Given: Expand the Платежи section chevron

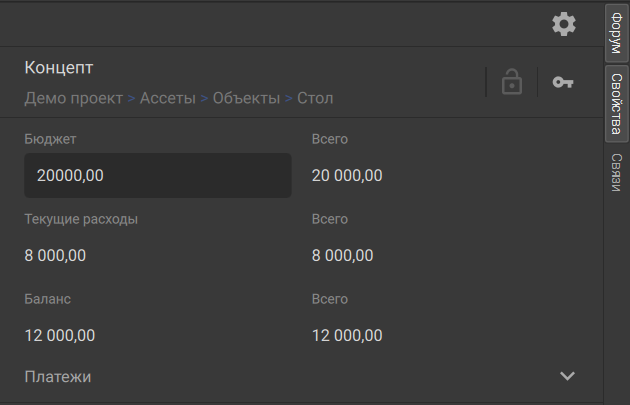Looking at the screenshot, I should click(x=567, y=376).
